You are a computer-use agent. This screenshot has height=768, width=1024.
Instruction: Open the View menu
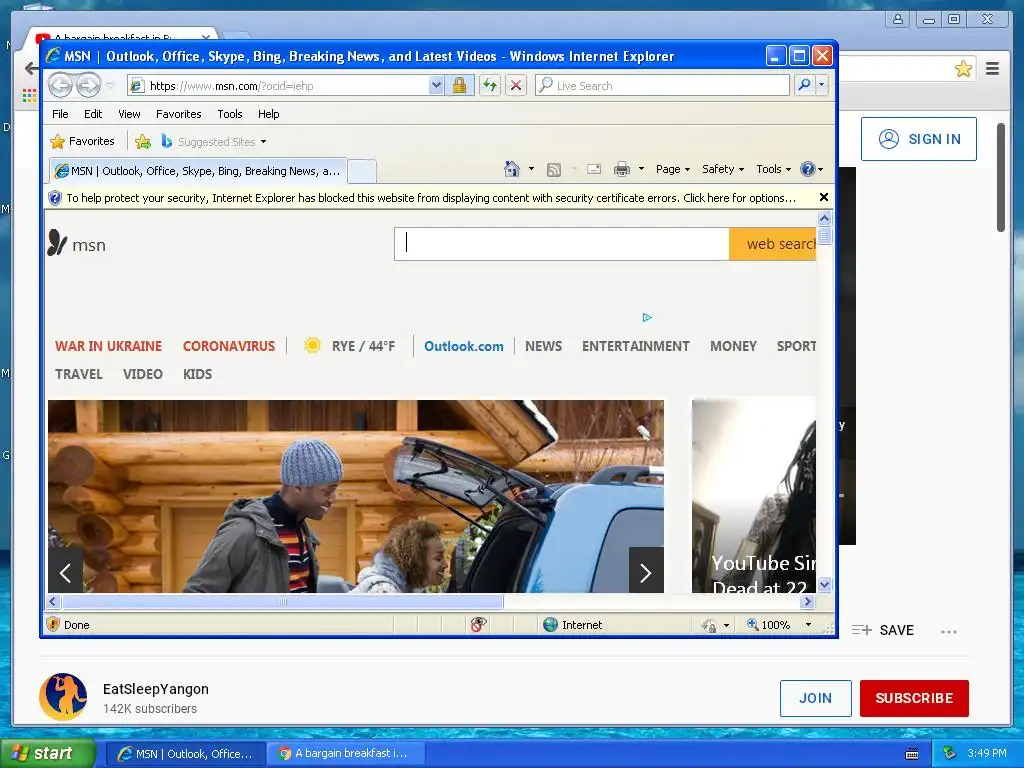pos(129,114)
